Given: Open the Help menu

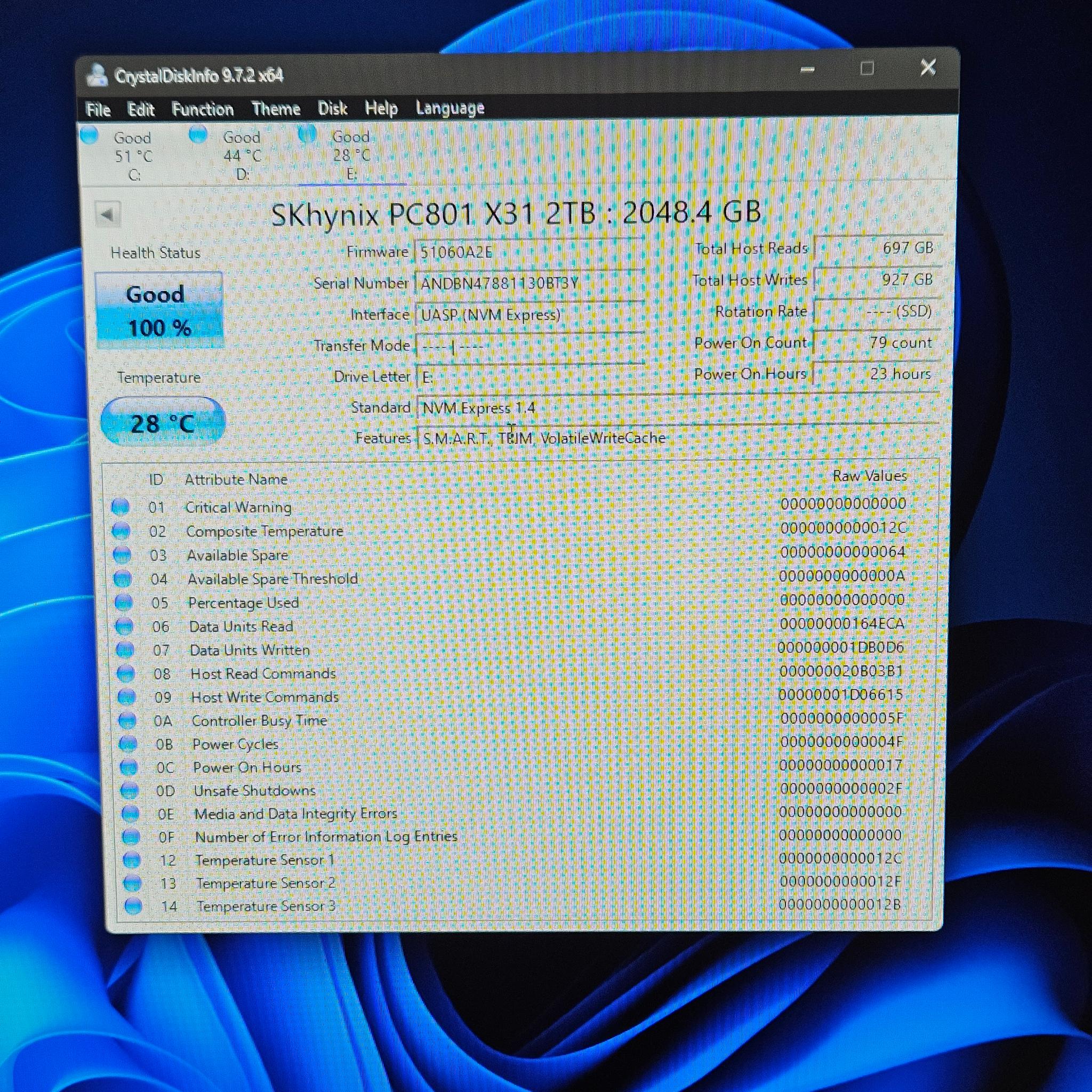Looking at the screenshot, I should pyautogui.click(x=381, y=108).
